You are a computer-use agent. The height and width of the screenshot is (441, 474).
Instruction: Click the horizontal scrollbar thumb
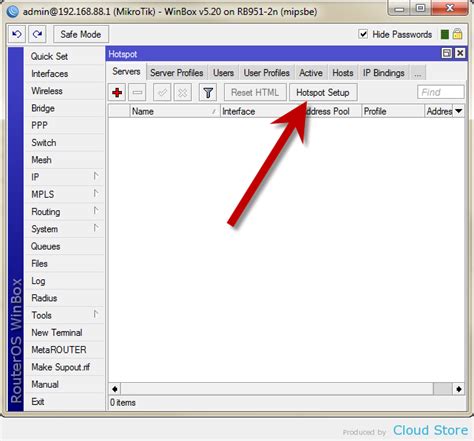(443, 389)
